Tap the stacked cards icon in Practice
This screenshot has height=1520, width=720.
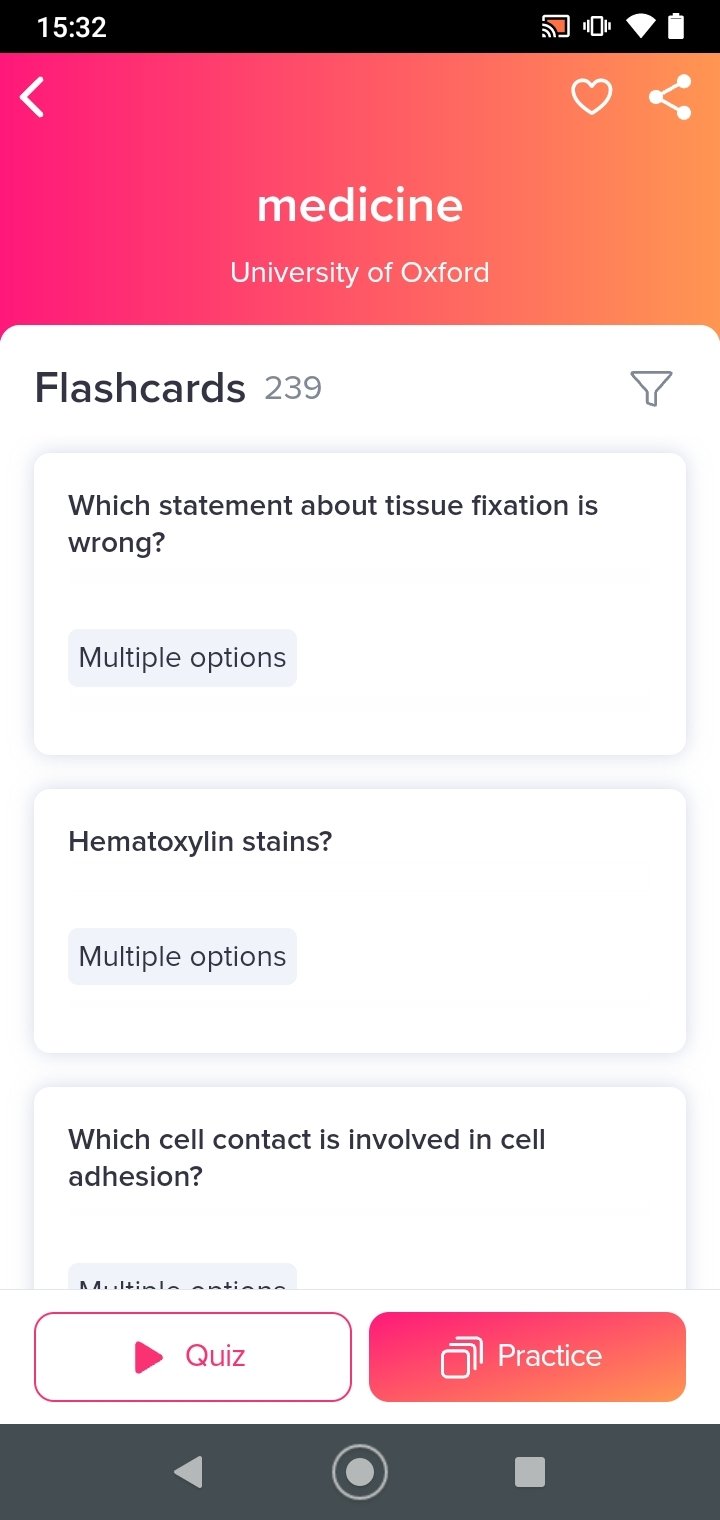click(462, 1357)
